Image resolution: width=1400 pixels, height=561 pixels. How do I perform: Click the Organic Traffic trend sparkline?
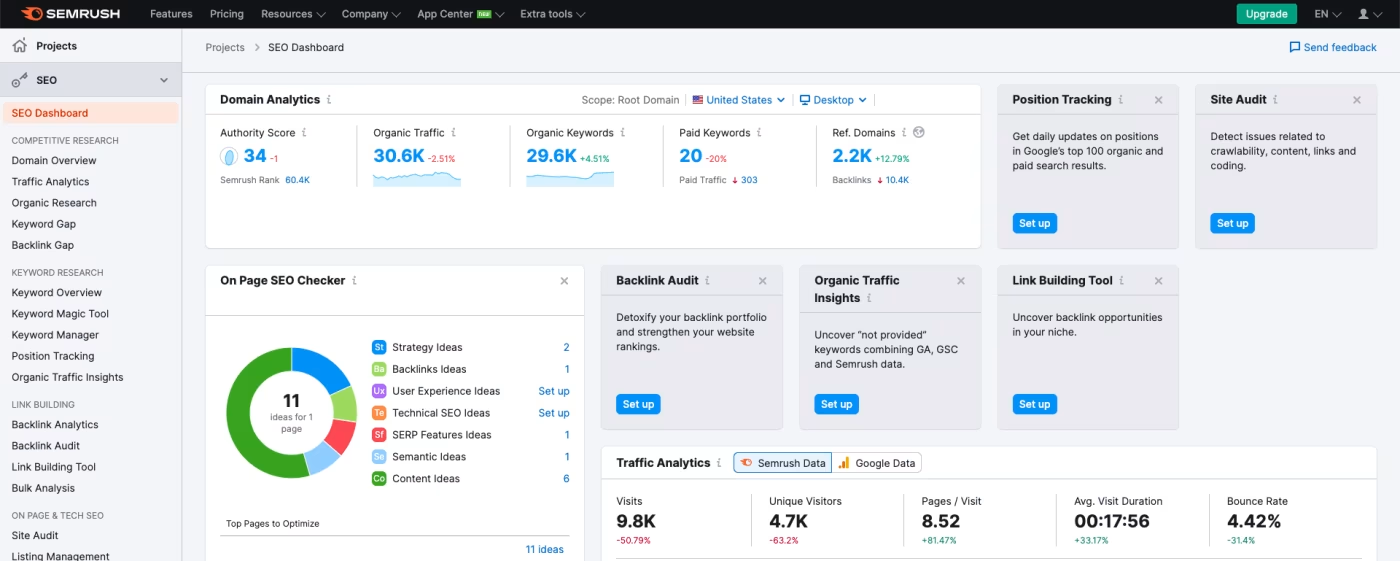click(417, 179)
